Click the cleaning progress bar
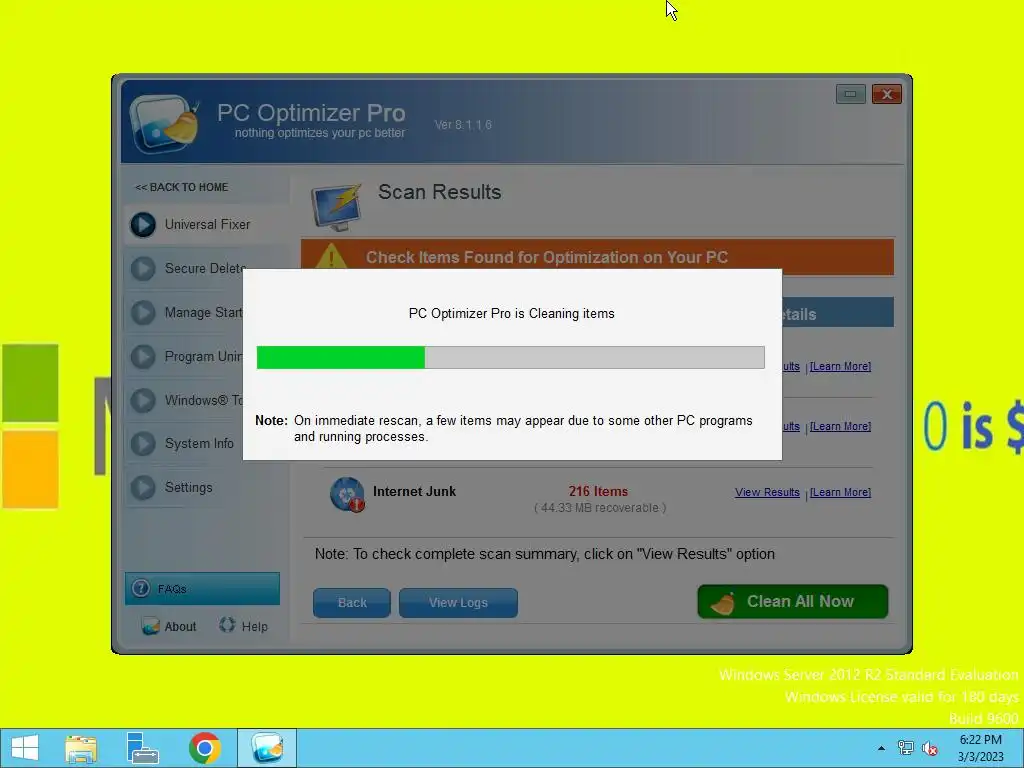The image size is (1024, 768). point(511,357)
